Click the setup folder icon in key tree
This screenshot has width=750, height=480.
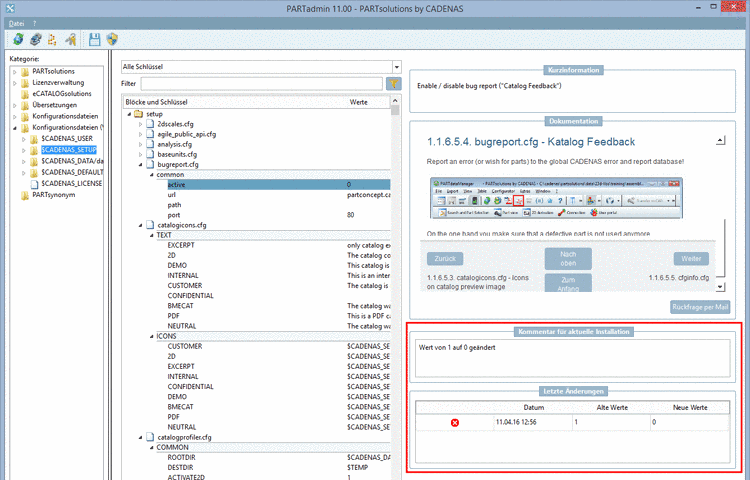coord(139,114)
